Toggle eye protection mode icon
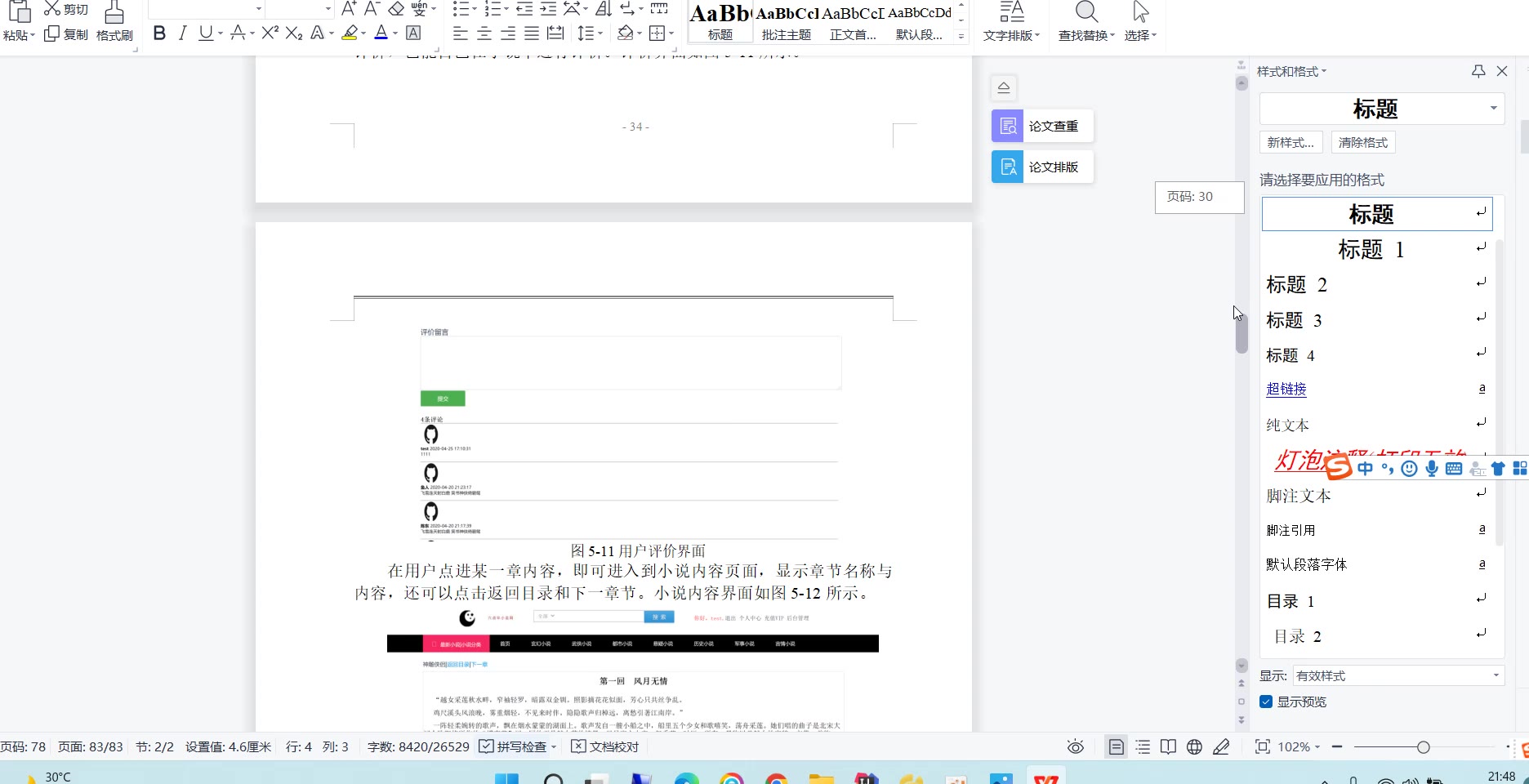 click(1076, 746)
